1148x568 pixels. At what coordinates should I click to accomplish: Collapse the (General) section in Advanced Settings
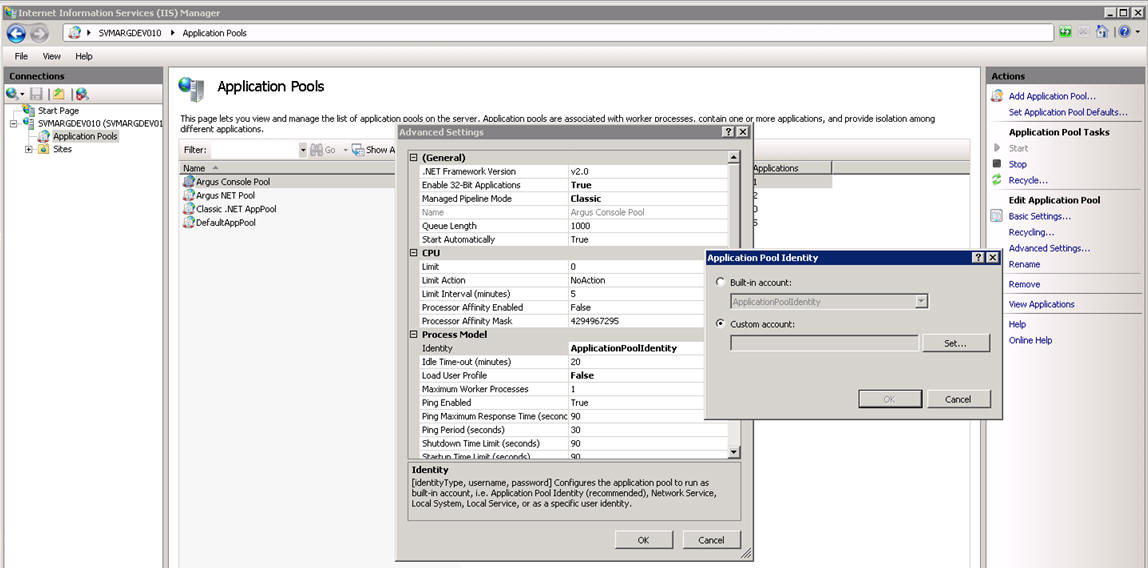click(414, 157)
